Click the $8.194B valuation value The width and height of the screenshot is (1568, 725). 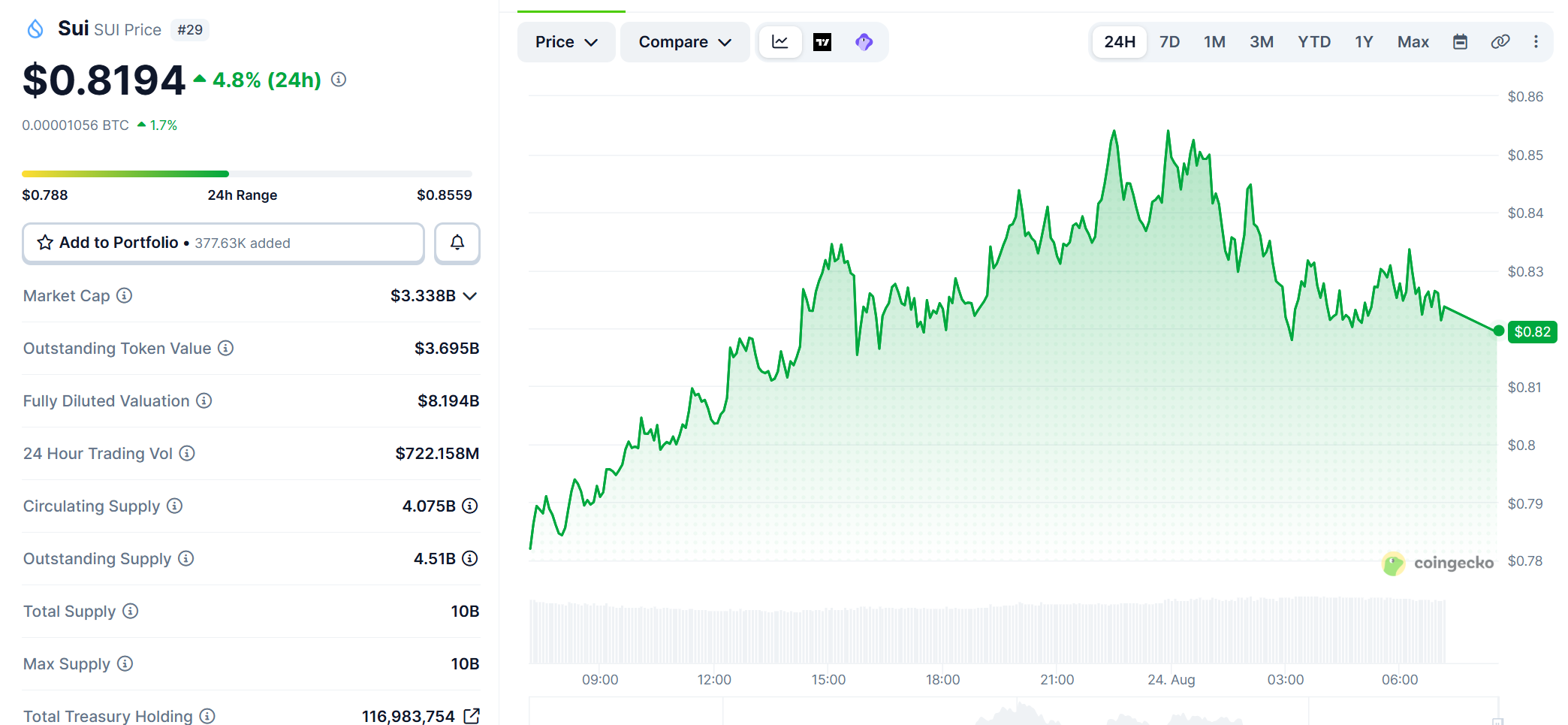pos(448,400)
